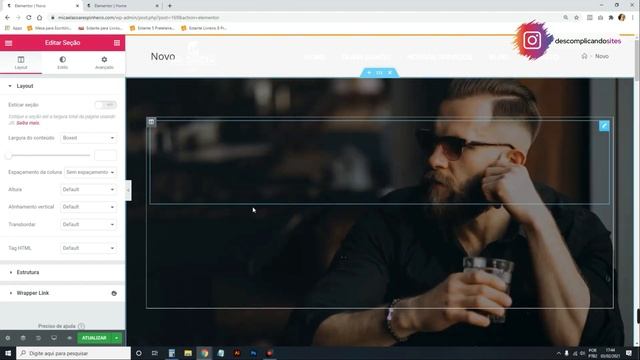Switch to the Avançado tab
640x360 pixels.
pyautogui.click(x=104, y=62)
